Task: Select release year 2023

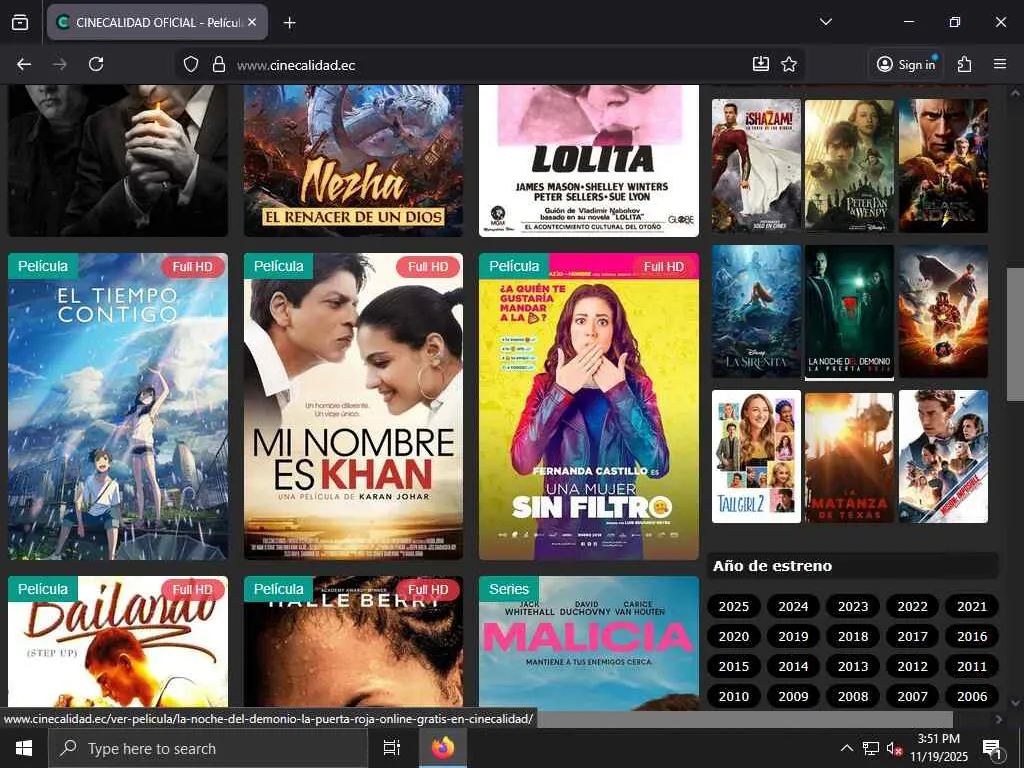Action: 853,606
